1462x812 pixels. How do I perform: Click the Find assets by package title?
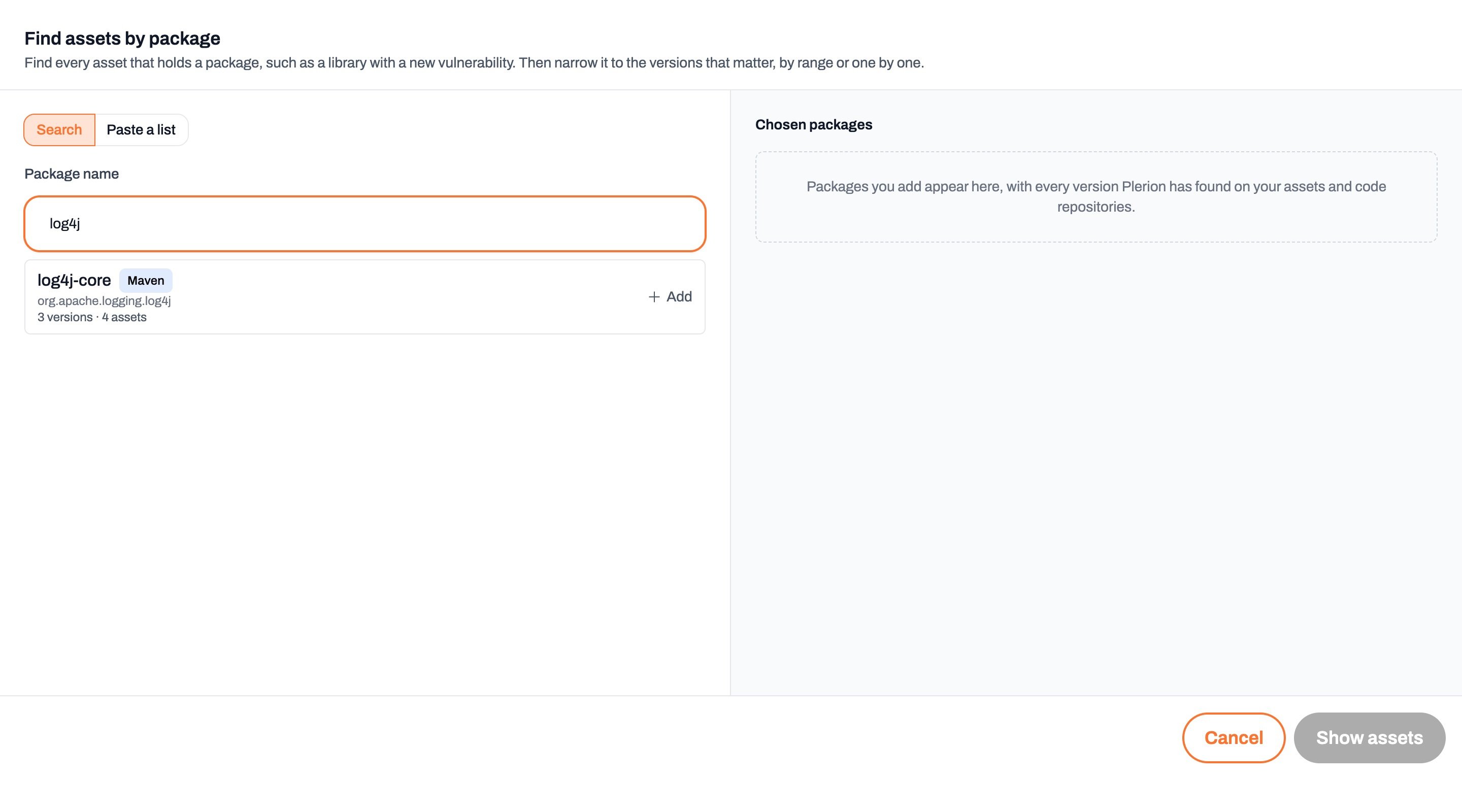[122, 39]
